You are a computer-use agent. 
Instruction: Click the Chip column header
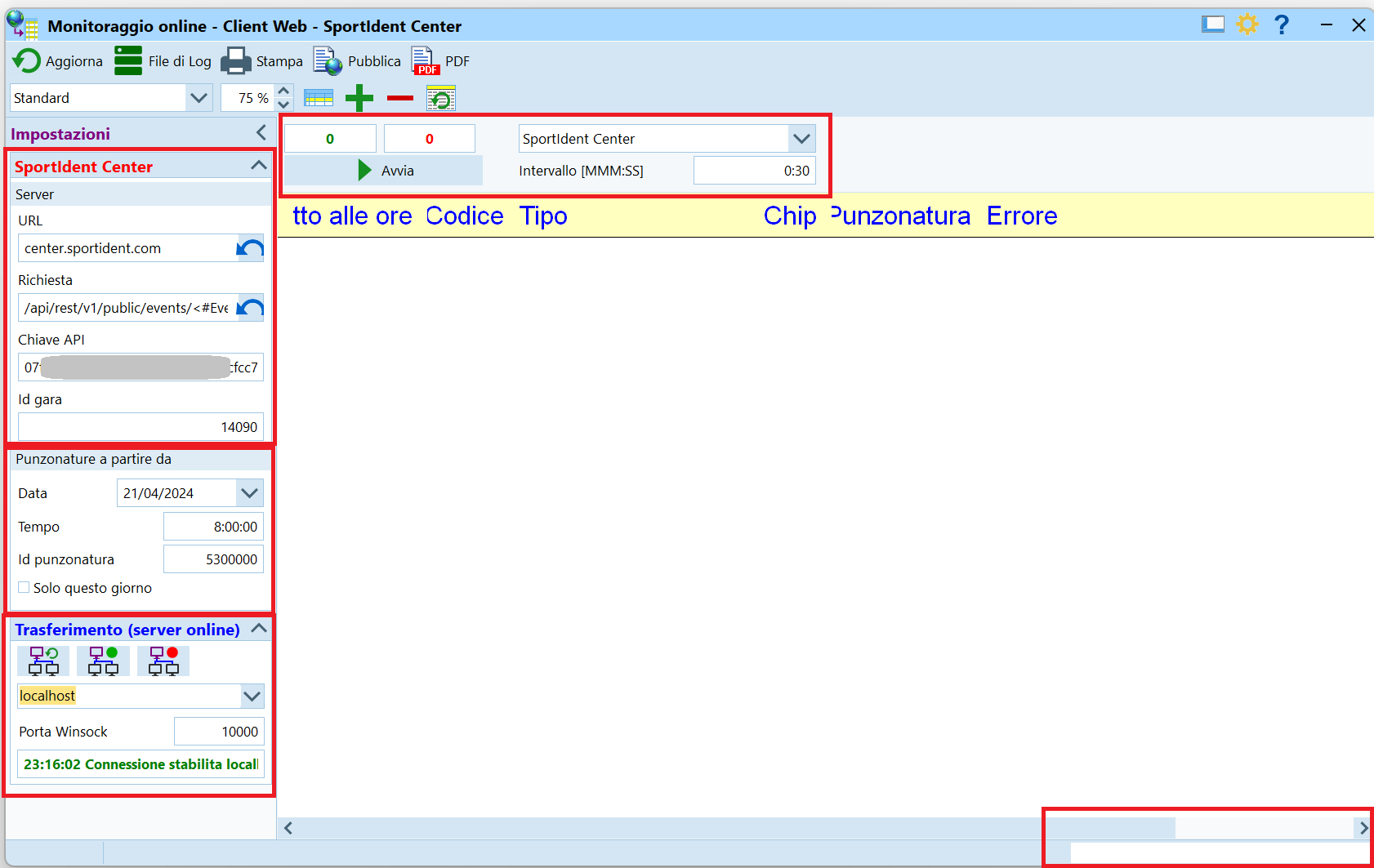790,216
